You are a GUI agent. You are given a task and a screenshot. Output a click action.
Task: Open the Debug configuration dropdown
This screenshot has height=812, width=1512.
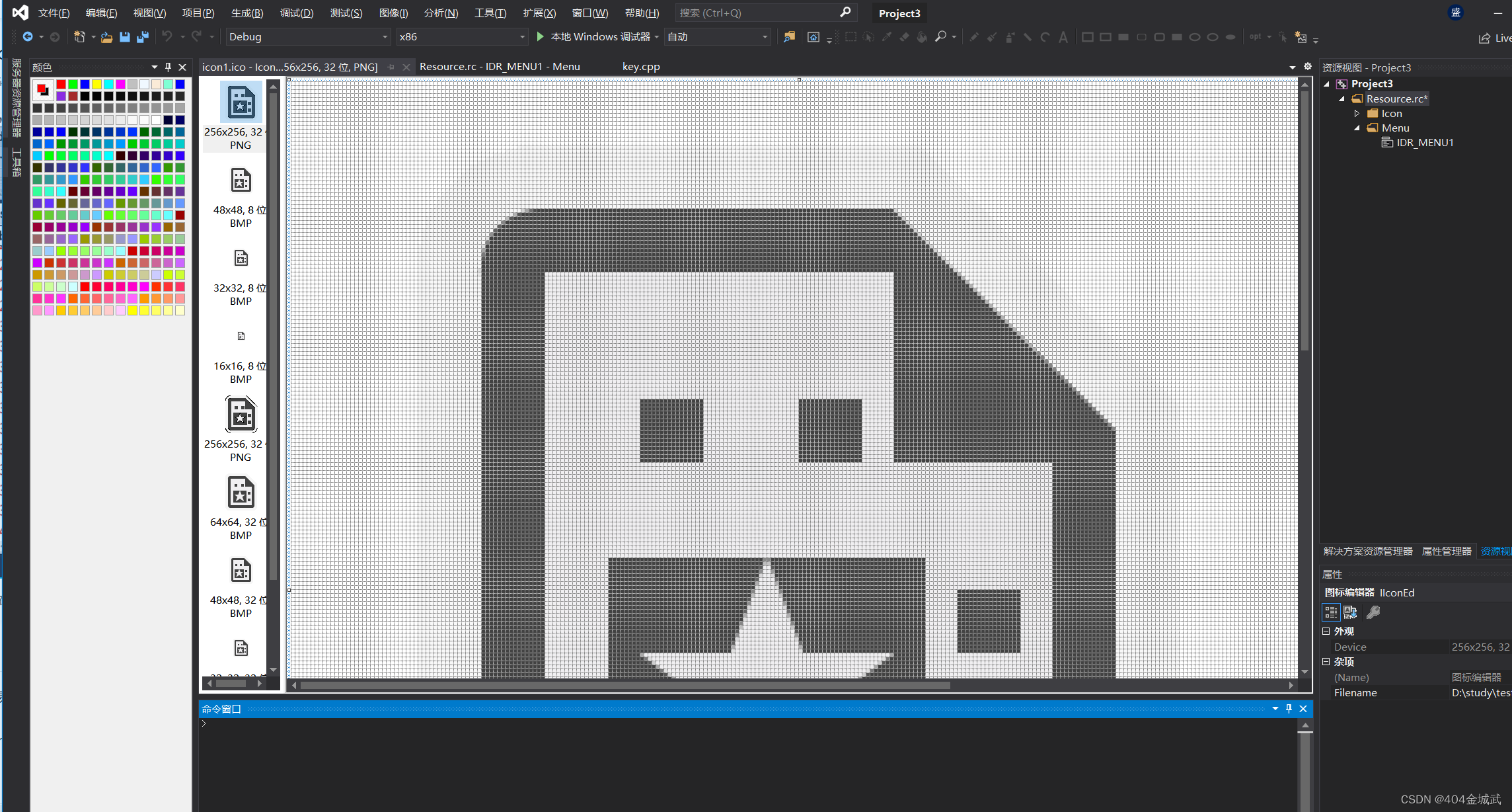(x=385, y=37)
